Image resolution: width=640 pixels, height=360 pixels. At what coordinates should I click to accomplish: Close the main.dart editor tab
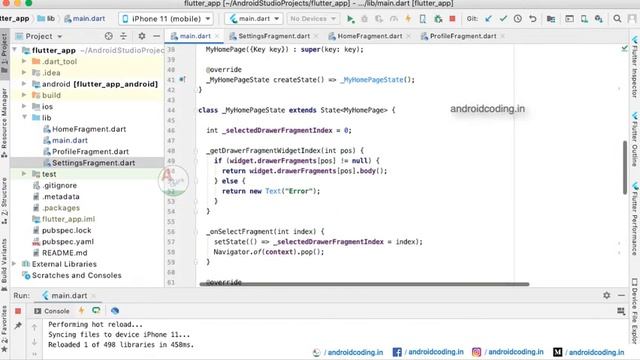pos(217,36)
